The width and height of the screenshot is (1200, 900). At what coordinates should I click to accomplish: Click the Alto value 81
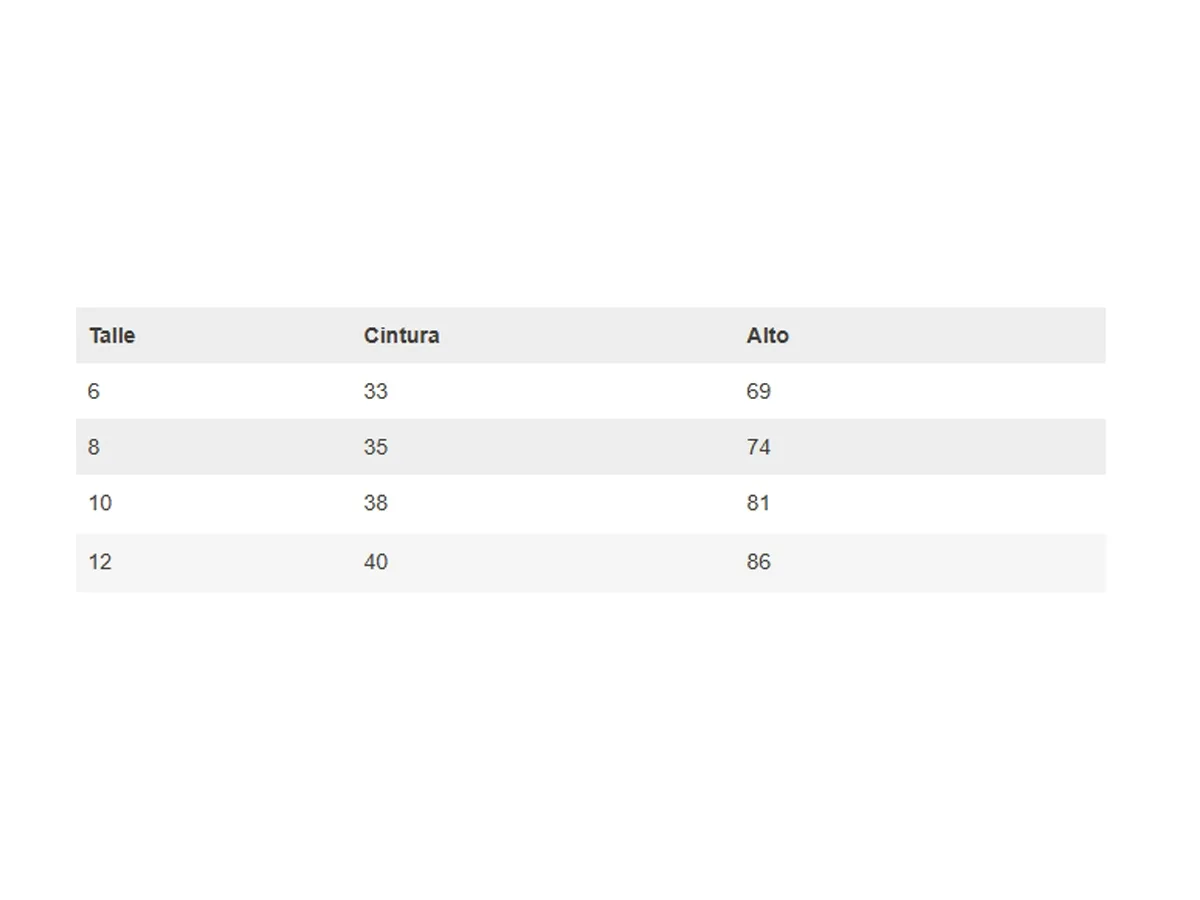coord(758,503)
